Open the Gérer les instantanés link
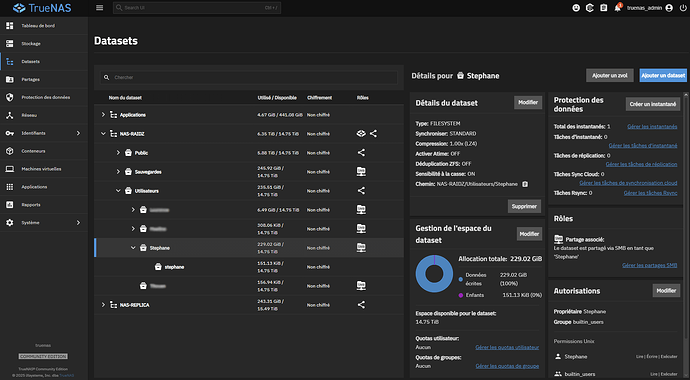690x380 pixels. (652, 127)
